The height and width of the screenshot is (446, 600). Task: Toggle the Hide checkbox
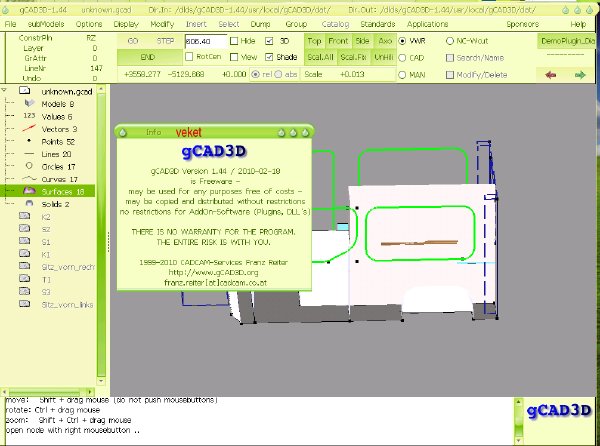tap(234, 41)
